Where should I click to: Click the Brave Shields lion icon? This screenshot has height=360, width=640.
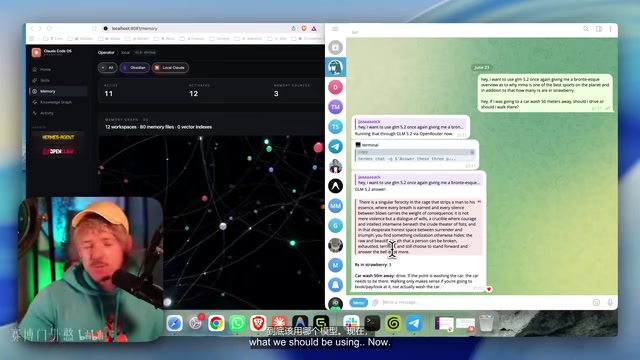304,29
